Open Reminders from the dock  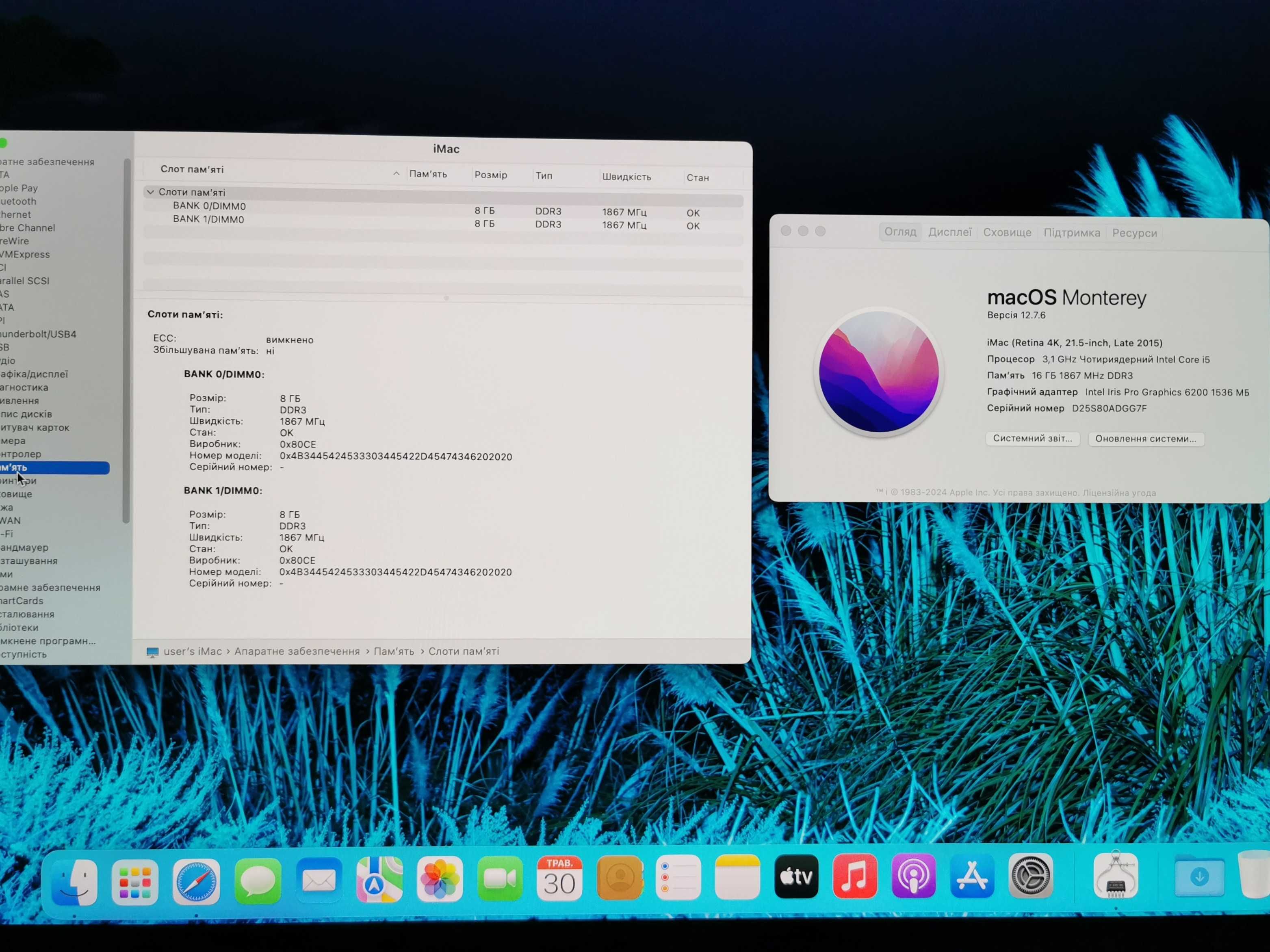[x=678, y=877]
